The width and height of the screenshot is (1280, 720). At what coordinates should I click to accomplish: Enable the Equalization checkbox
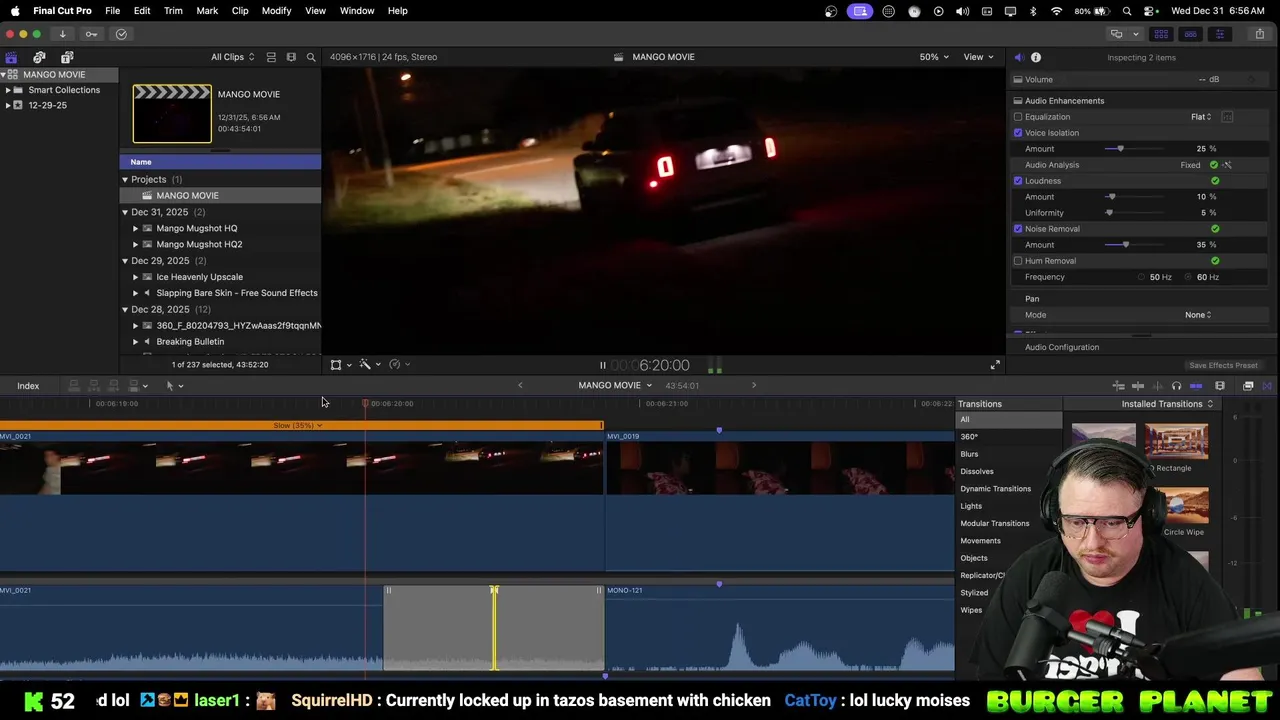[1018, 117]
